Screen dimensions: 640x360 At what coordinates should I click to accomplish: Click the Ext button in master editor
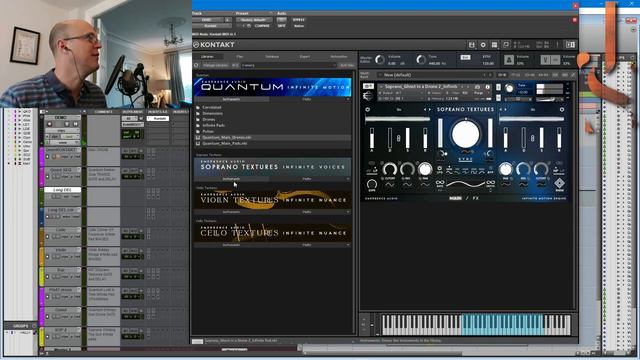pyautogui.click(x=465, y=58)
